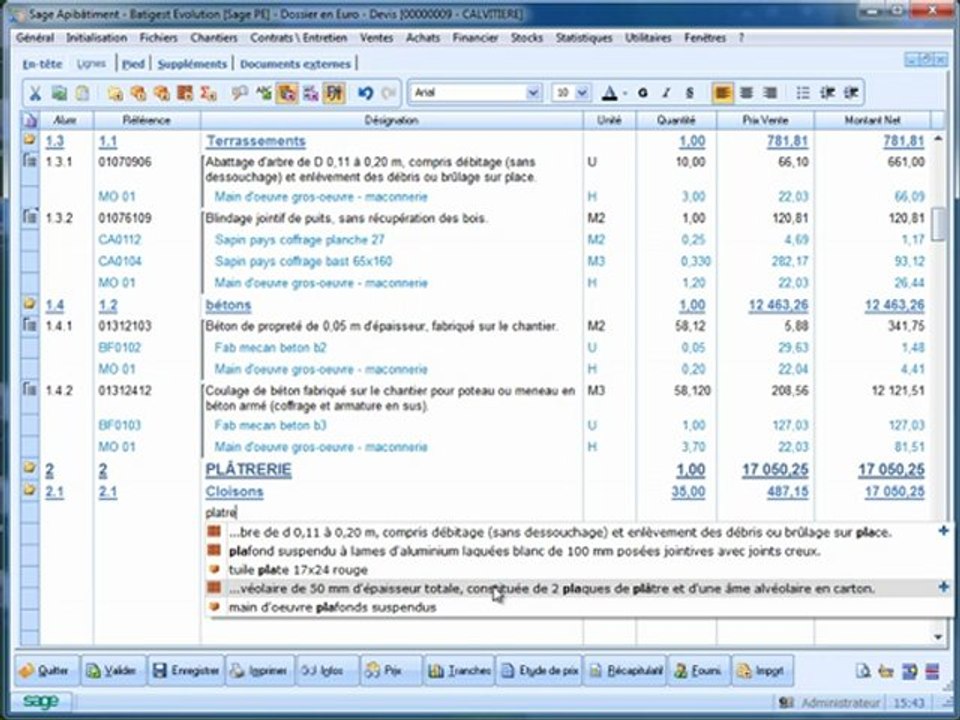The height and width of the screenshot is (720, 960).
Task: Open the font color dropdown arrow
Action: [625, 94]
